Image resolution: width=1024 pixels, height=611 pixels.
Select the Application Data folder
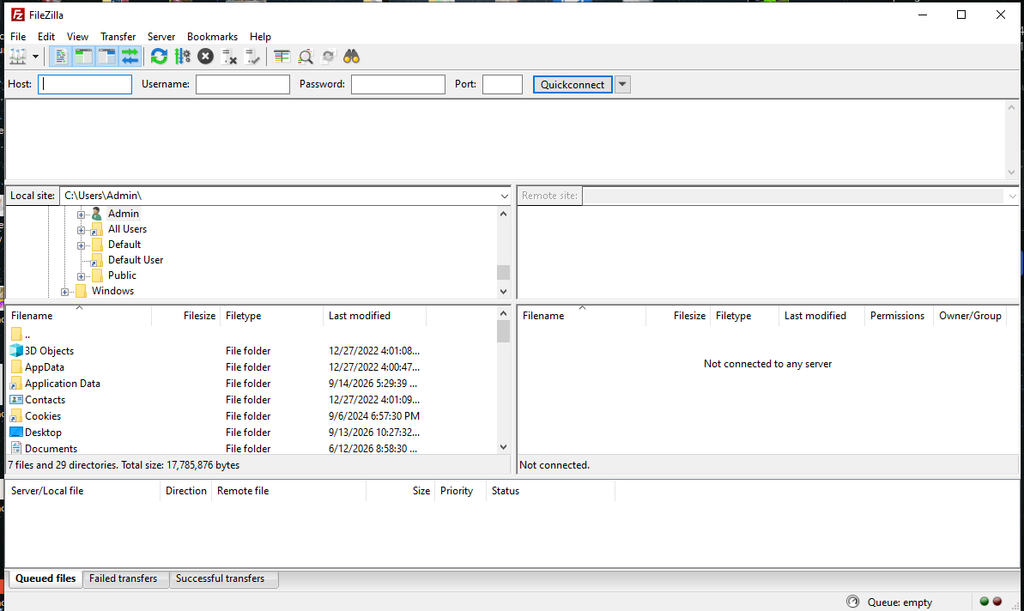click(63, 383)
